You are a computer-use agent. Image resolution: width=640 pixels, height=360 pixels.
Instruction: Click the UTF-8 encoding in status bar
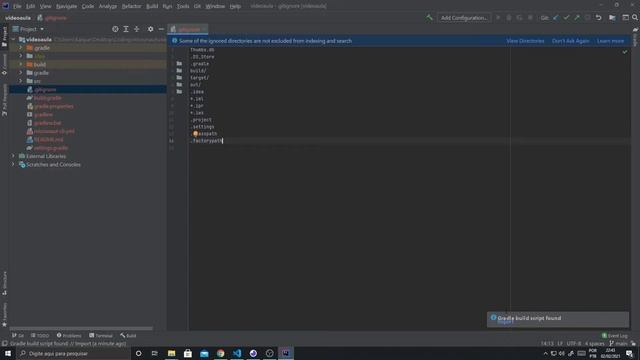coord(573,344)
